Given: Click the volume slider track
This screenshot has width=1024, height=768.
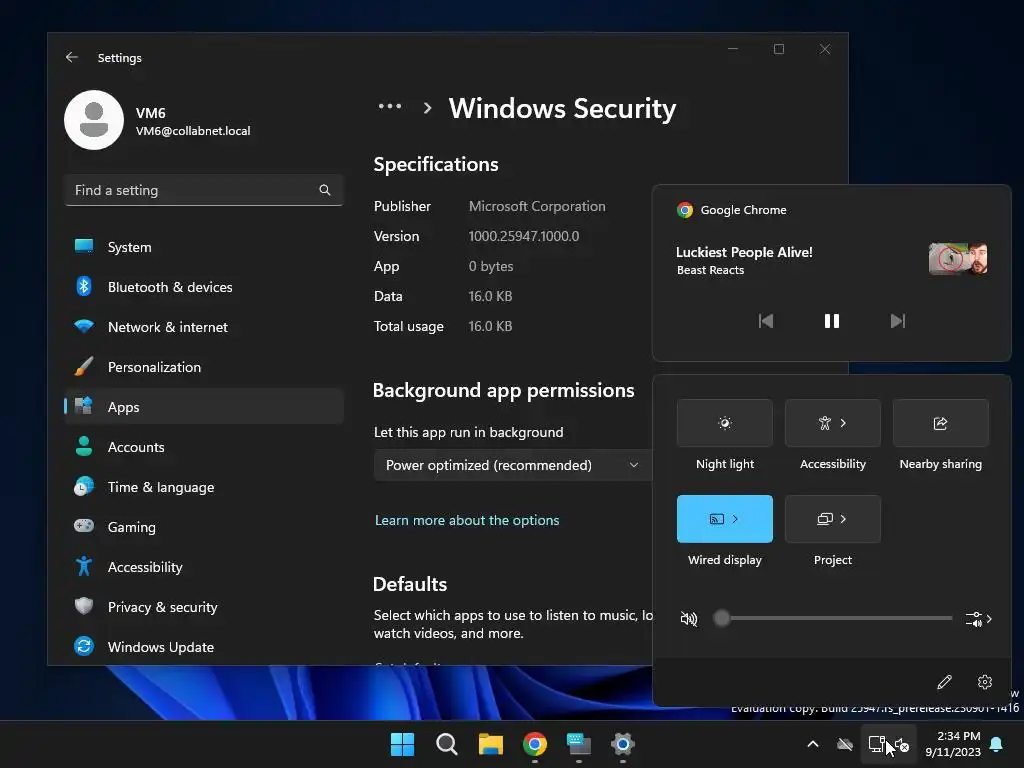Looking at the screenshot, I should (835, 618).
